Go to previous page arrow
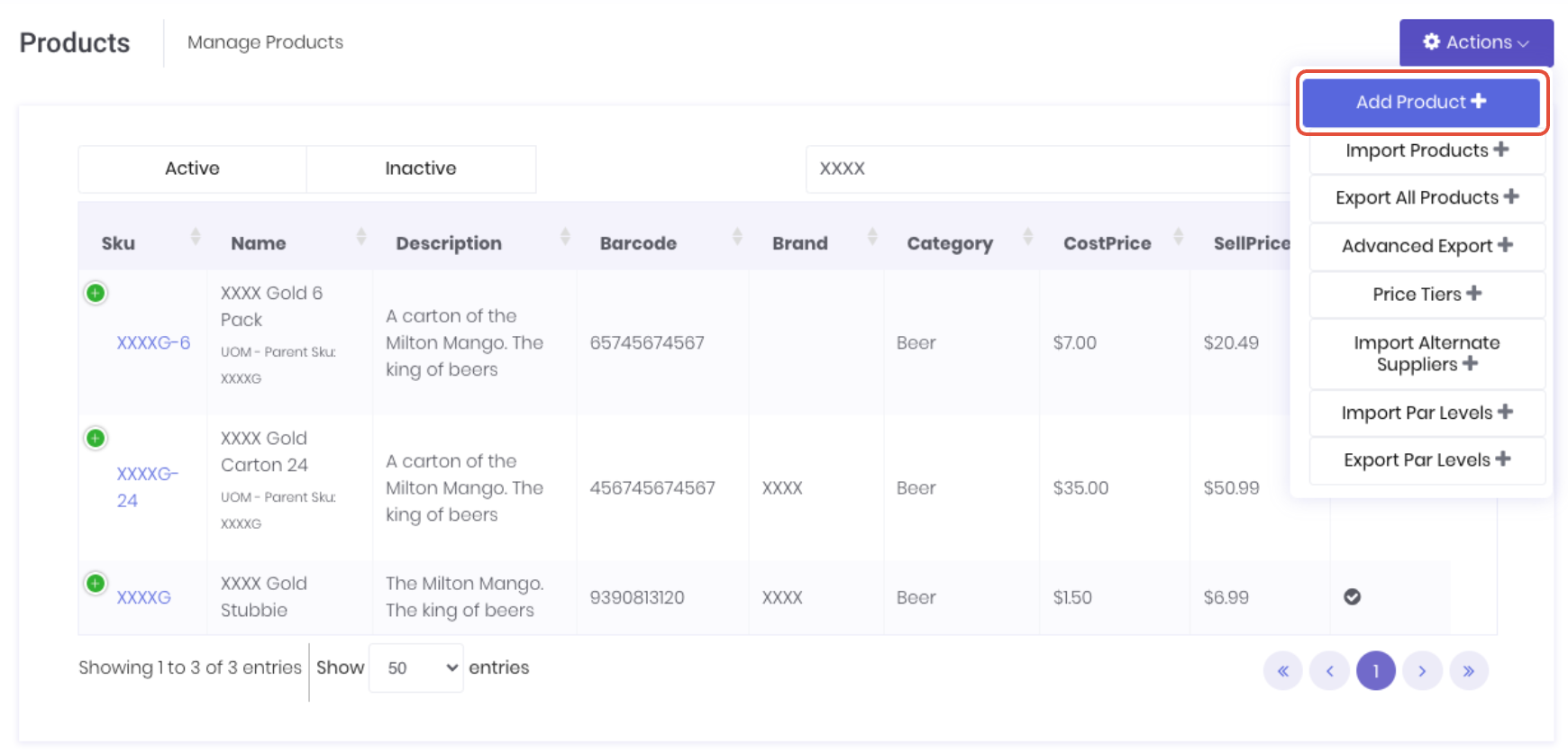This screenshot has height=754, width=1568. pyautogui.click(x=1329, y=671)
